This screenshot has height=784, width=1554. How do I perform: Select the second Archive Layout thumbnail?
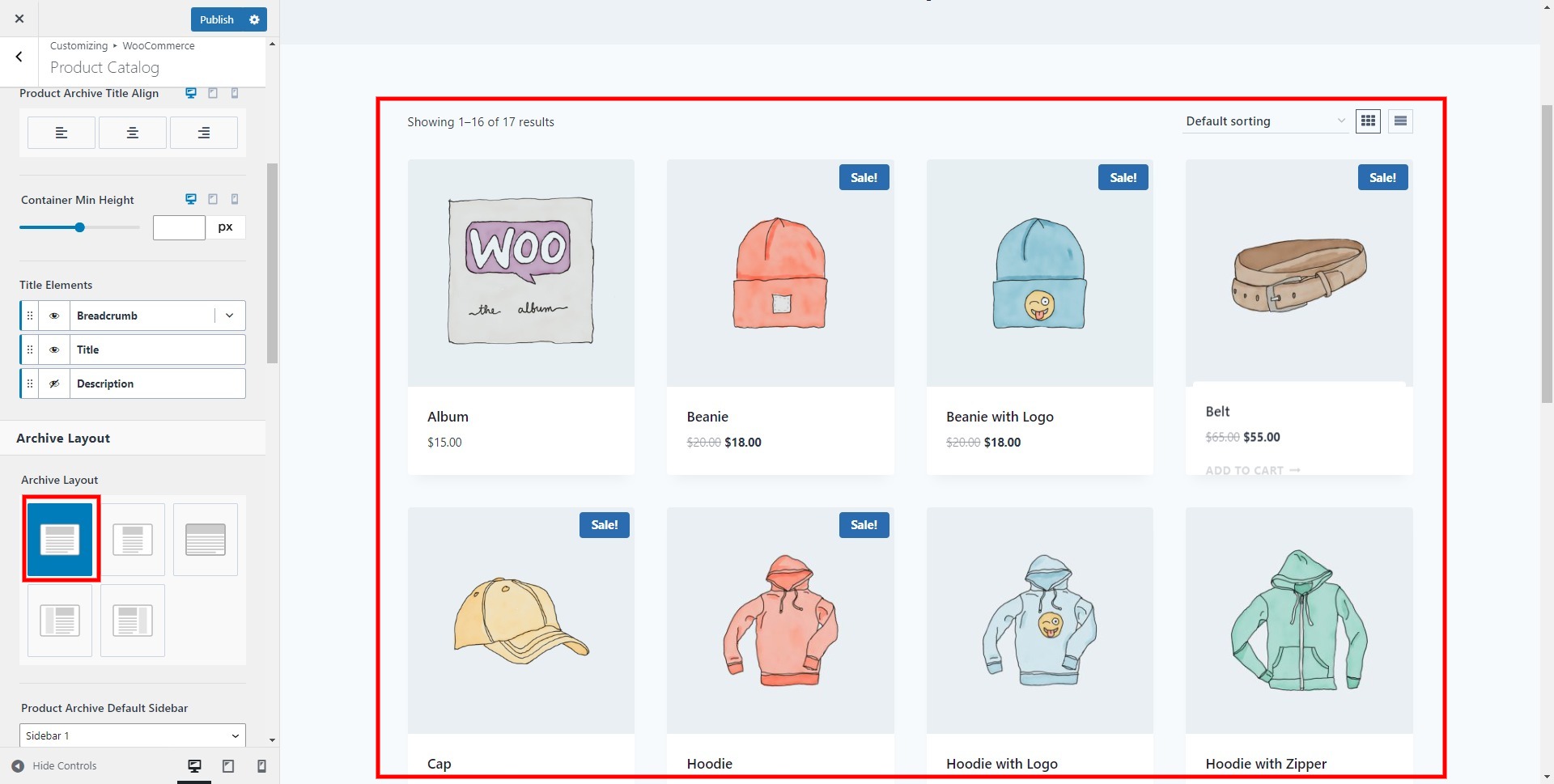pos(132,539)
